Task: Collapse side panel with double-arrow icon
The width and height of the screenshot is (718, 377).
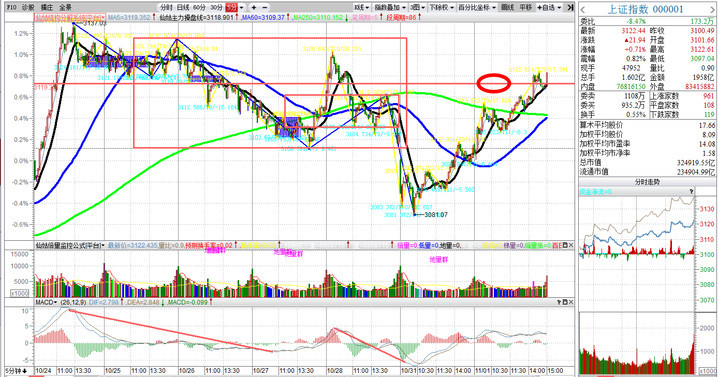Action: [x=570, y=7]
